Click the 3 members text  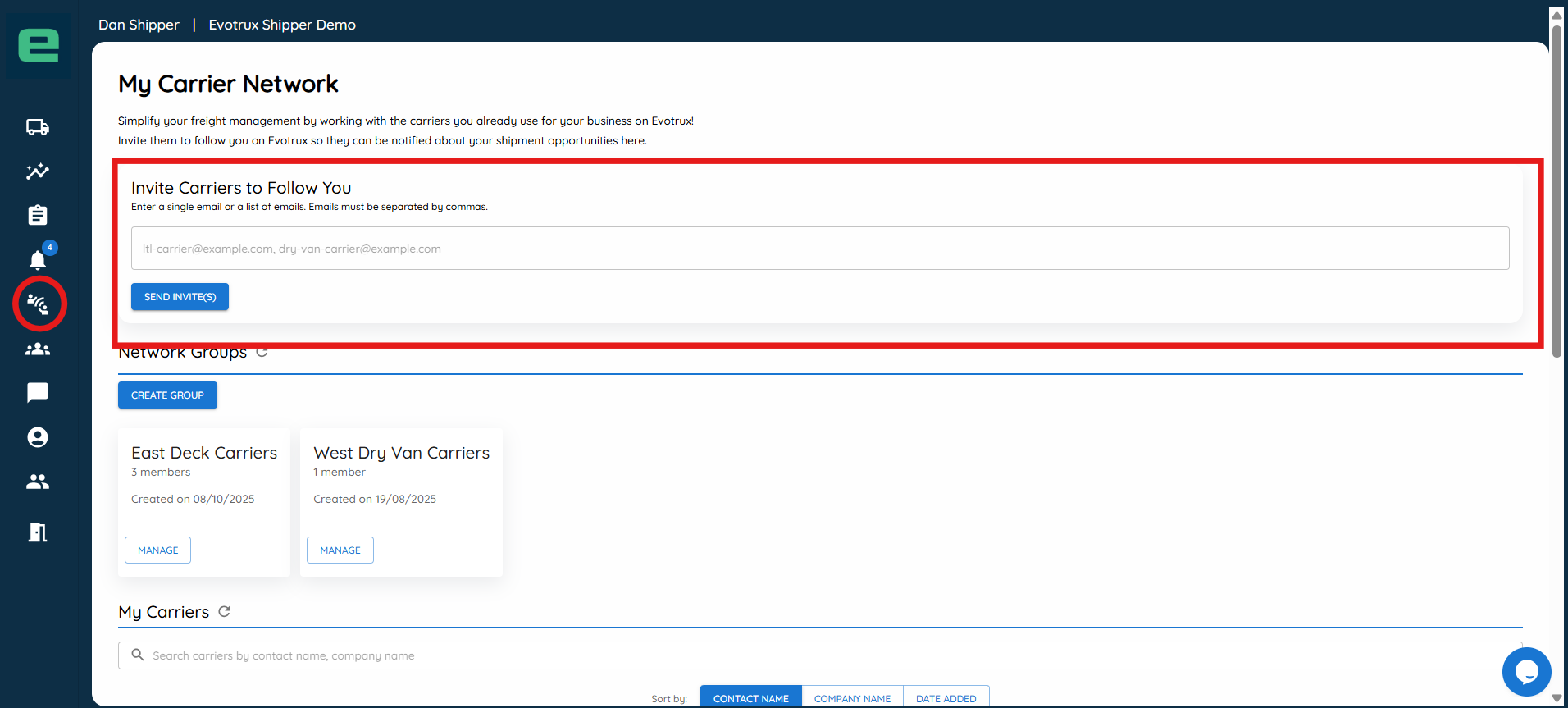click(x=161, y=473)
